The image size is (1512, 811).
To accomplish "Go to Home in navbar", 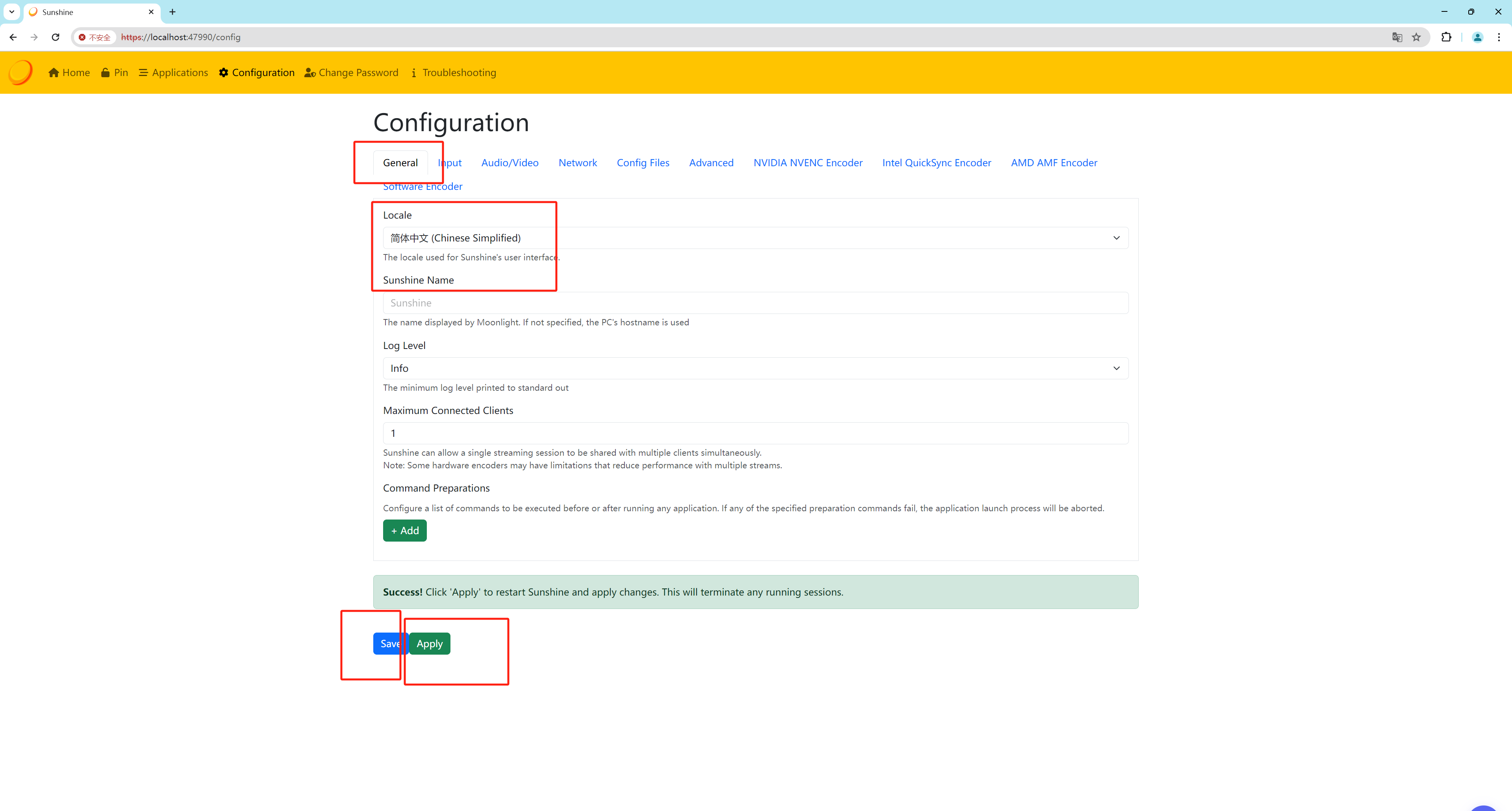I will tap(69, 72).
